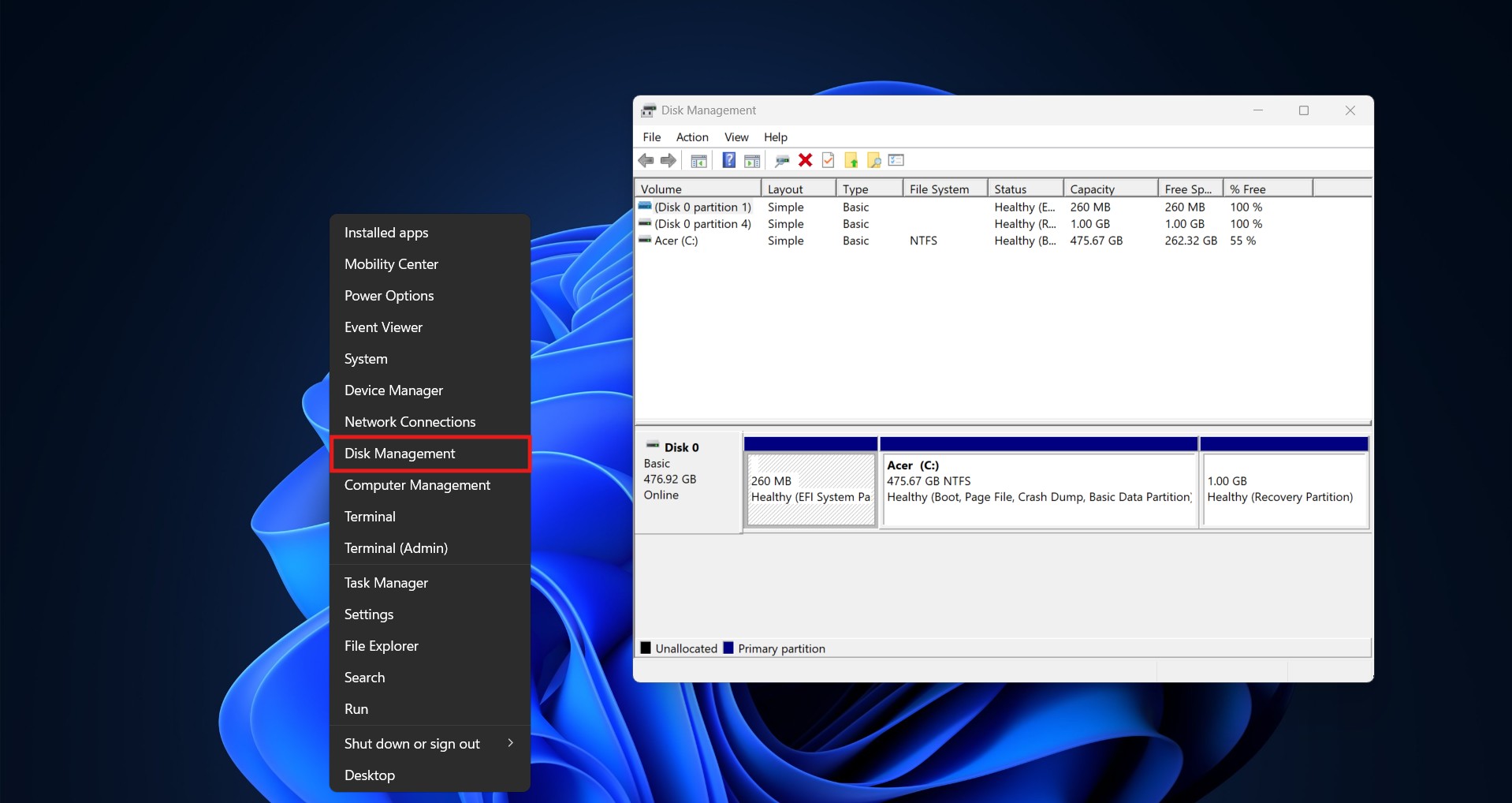Select the Acer (C:) volume row
The image size is (1512, 803).
coord(676,241)
